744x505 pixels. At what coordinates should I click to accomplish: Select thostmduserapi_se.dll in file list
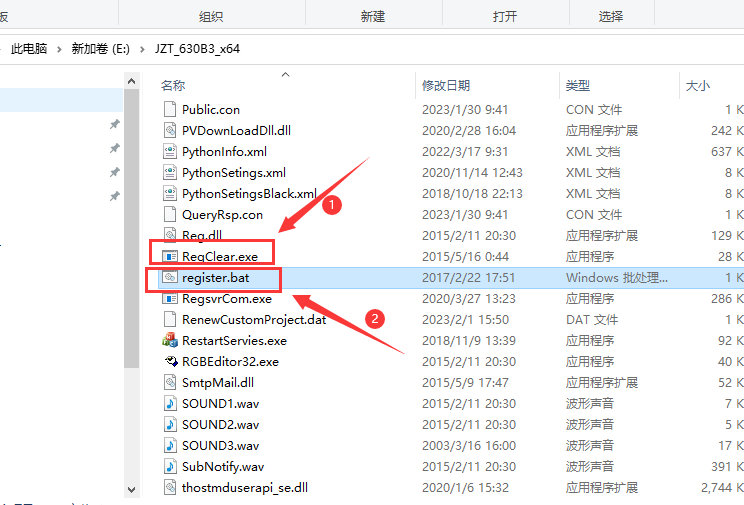point(244,488)
